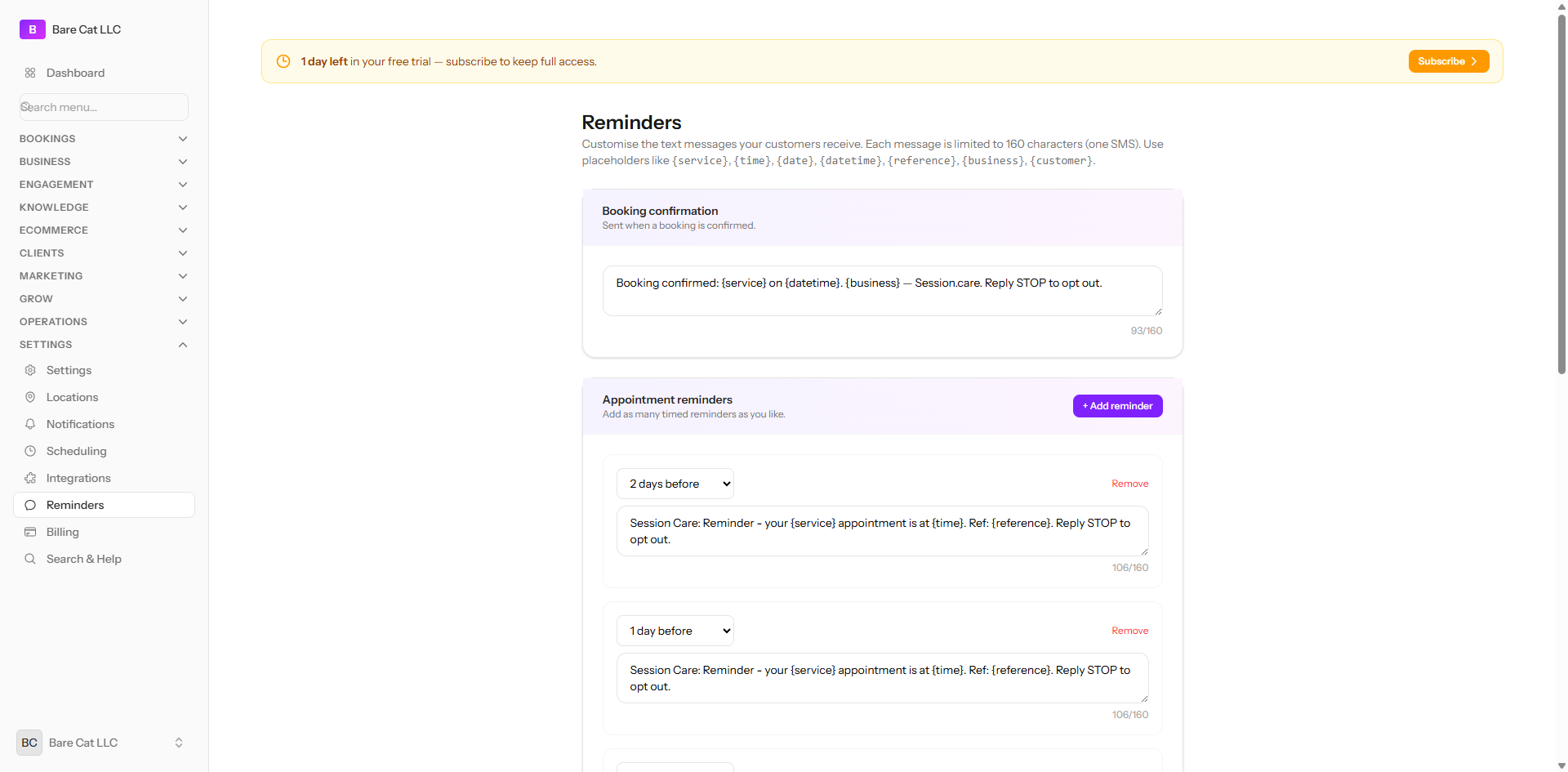Click the Appointment reminders section title

click(x=667, y=399)
